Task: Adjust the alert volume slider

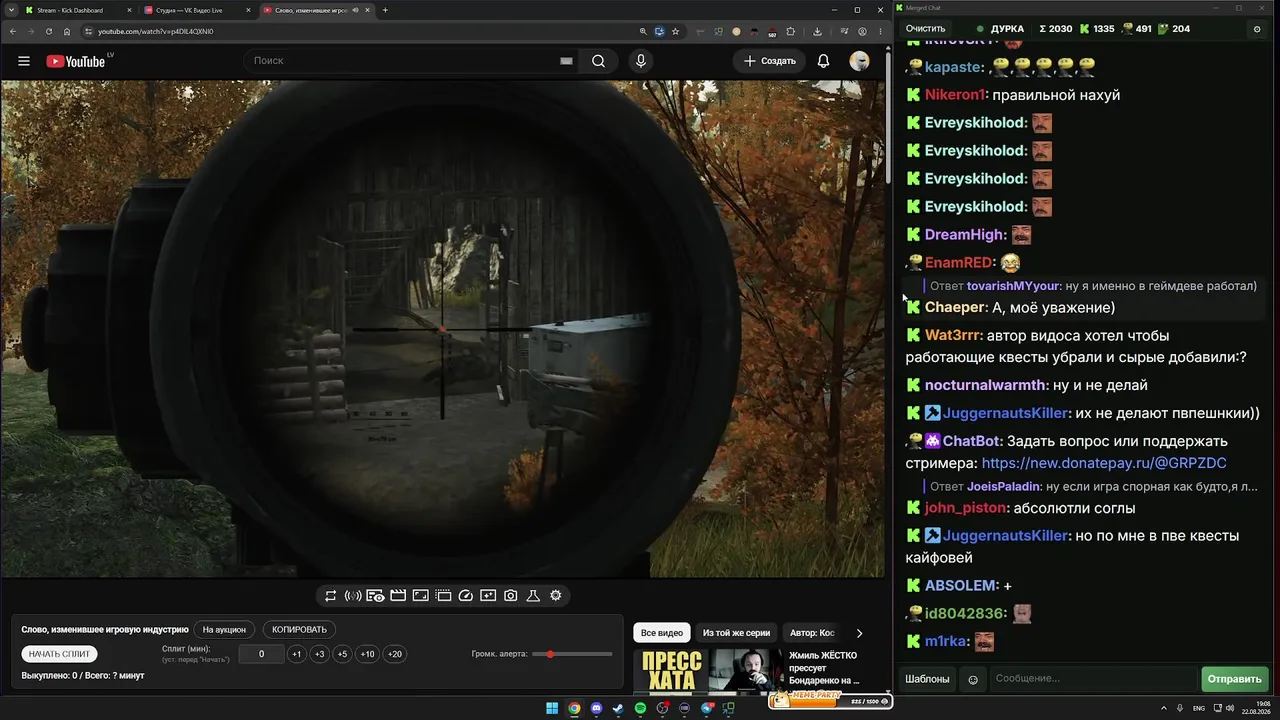Action: point(572,654)
